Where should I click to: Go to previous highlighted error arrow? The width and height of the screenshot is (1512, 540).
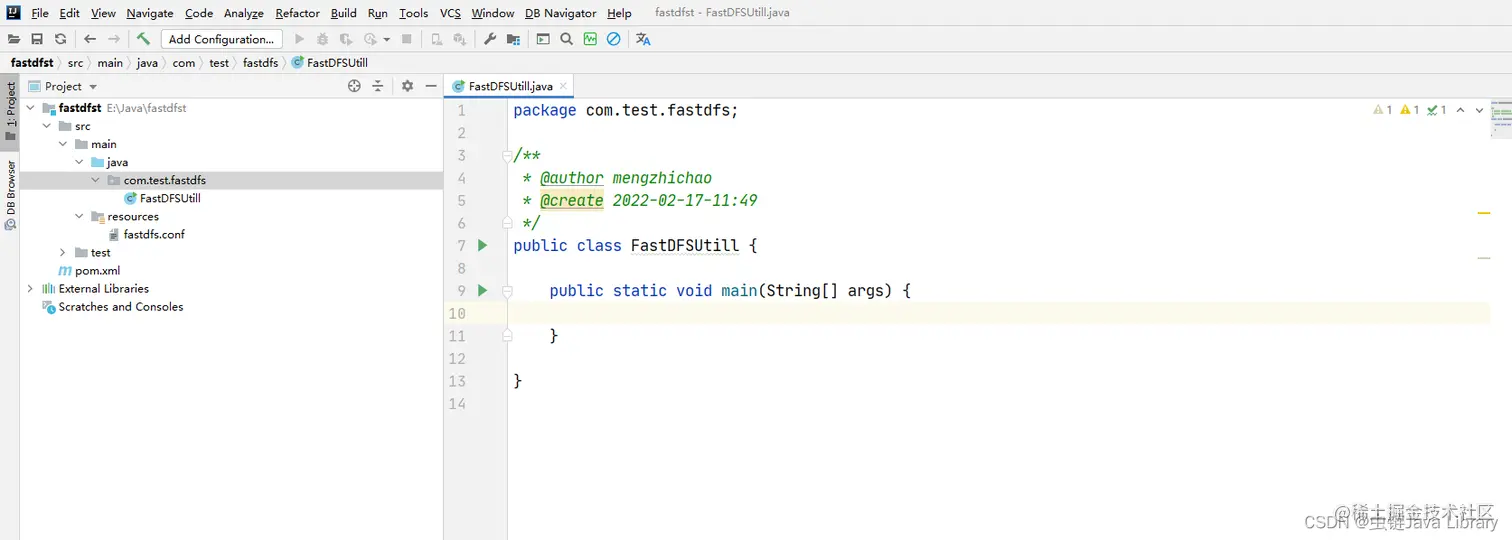tap(1460, 110)
